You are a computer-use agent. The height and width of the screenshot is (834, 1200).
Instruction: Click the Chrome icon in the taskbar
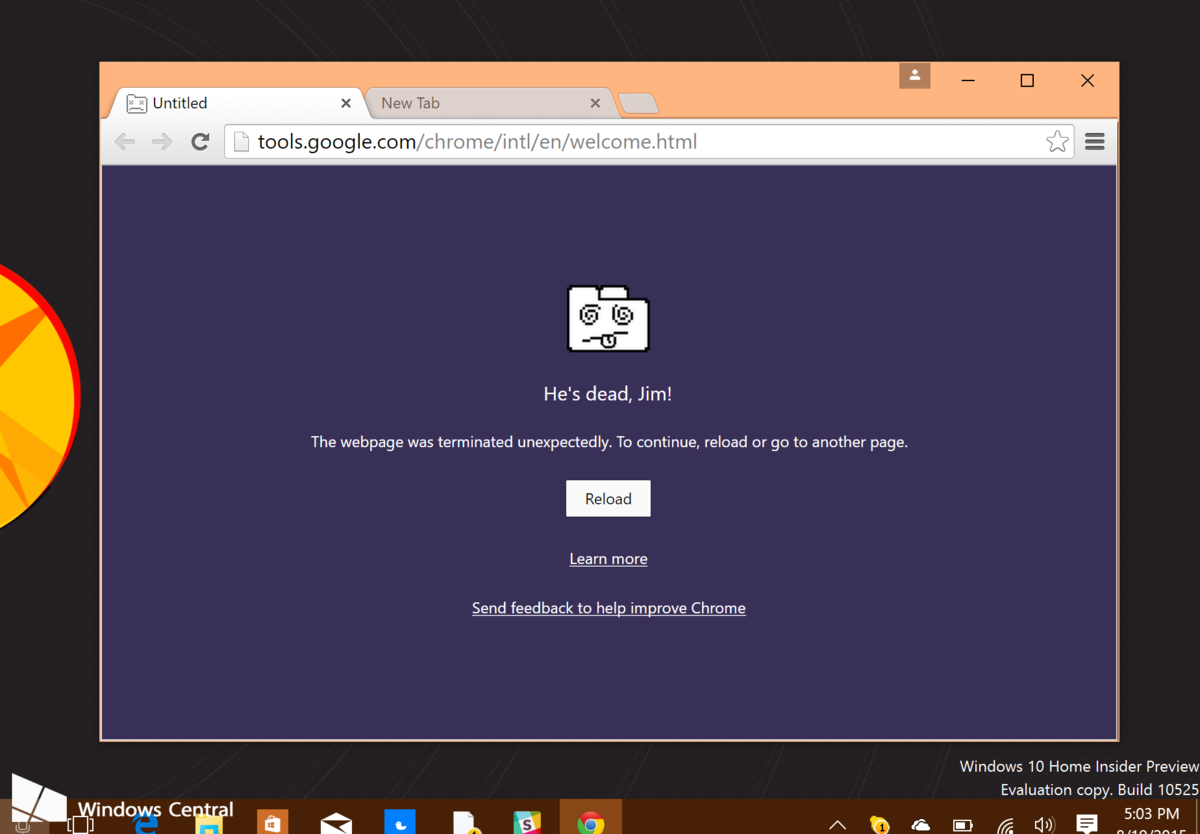(x=591, y=822)
